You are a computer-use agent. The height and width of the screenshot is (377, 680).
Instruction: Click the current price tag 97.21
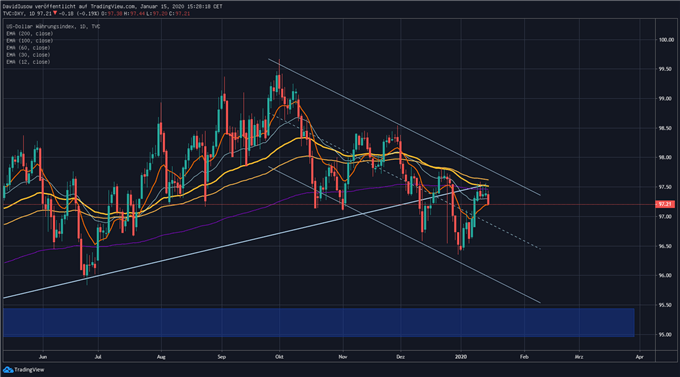665,204
